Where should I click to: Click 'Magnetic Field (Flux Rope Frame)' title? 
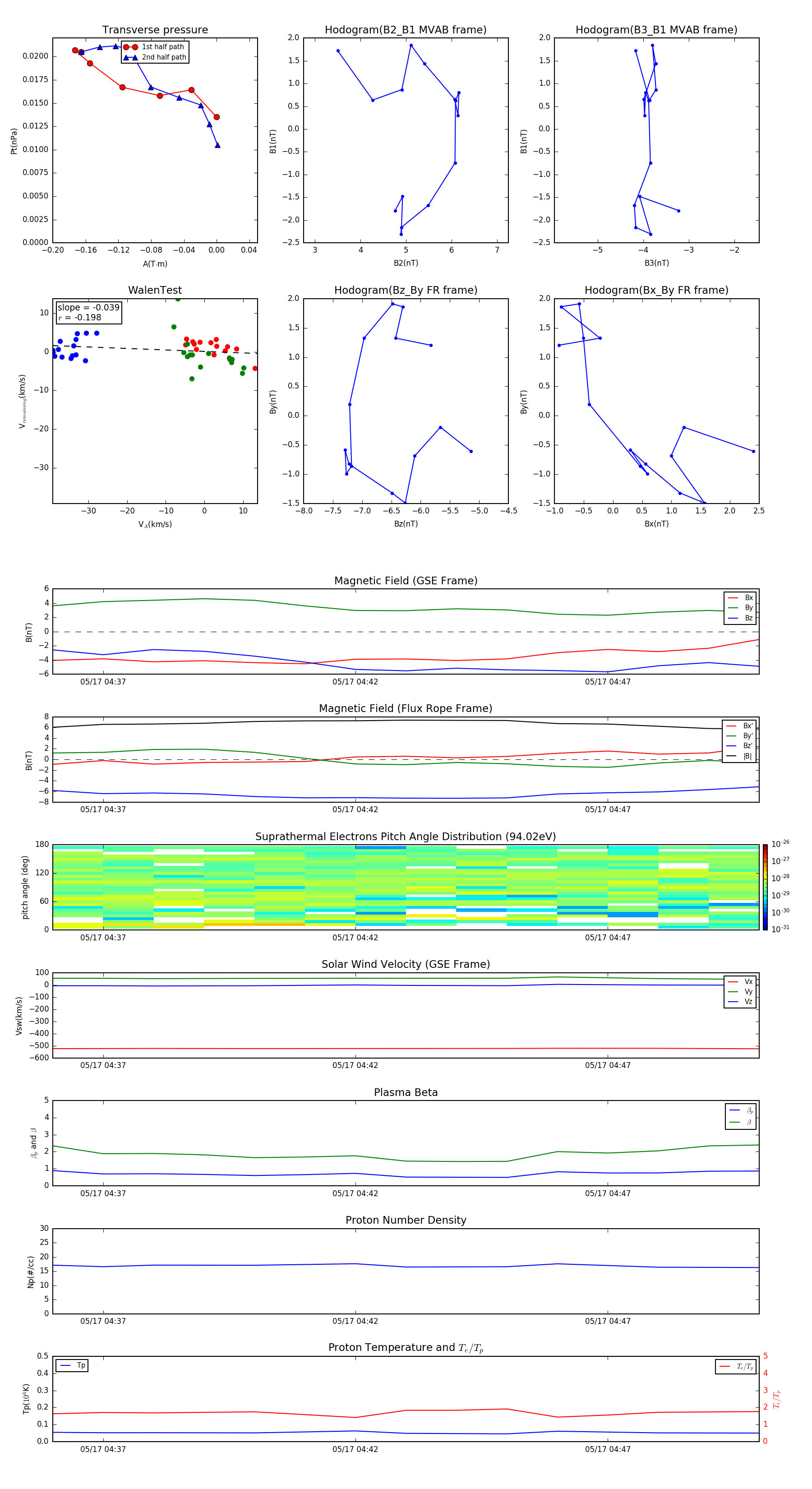tap(406, 709)
